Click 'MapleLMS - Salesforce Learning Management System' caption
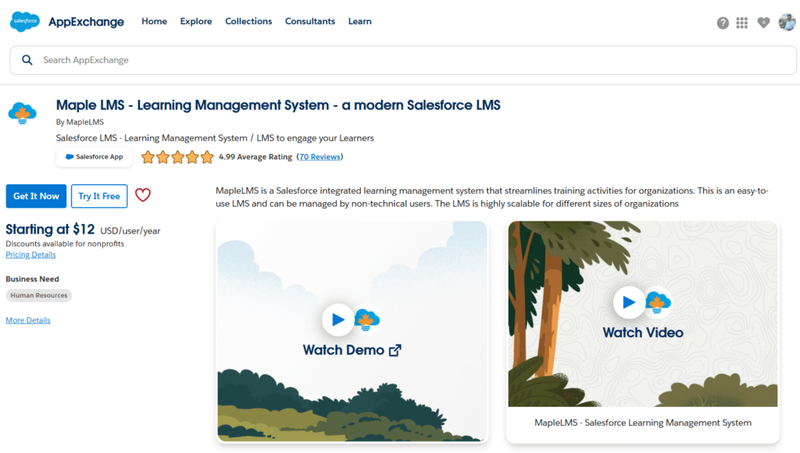800x453 pixels. pos(643,423)
